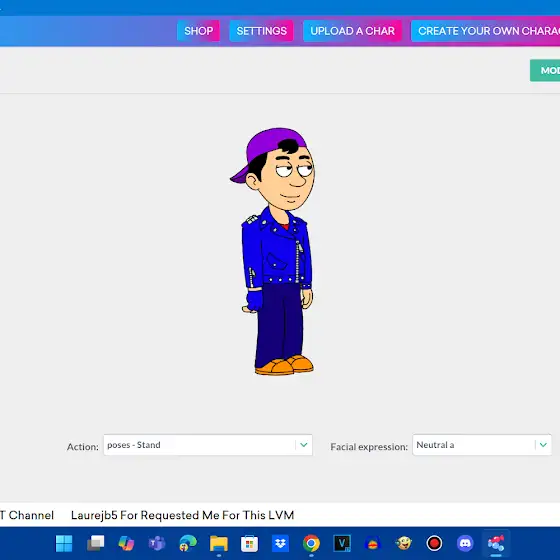Open the Discord taskbar icon
The height and width of the screenshot is (560, 560).
coord(465,543)
